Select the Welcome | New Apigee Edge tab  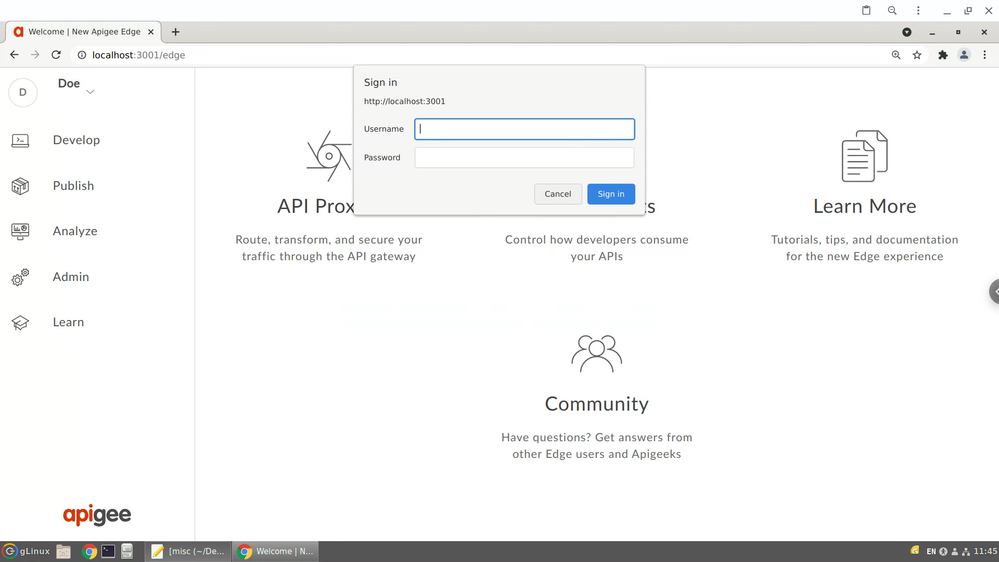[83, 31]
